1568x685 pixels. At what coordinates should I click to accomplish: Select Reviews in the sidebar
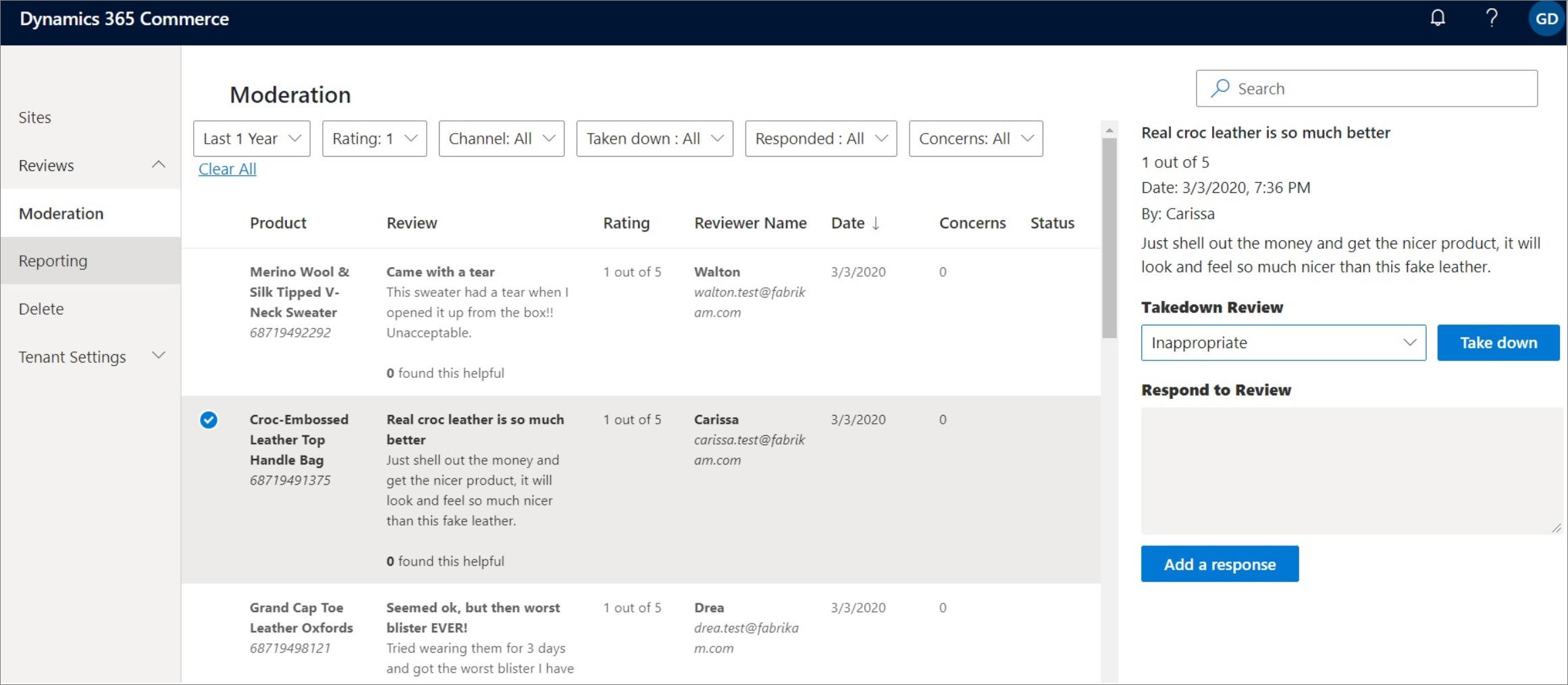46,165
